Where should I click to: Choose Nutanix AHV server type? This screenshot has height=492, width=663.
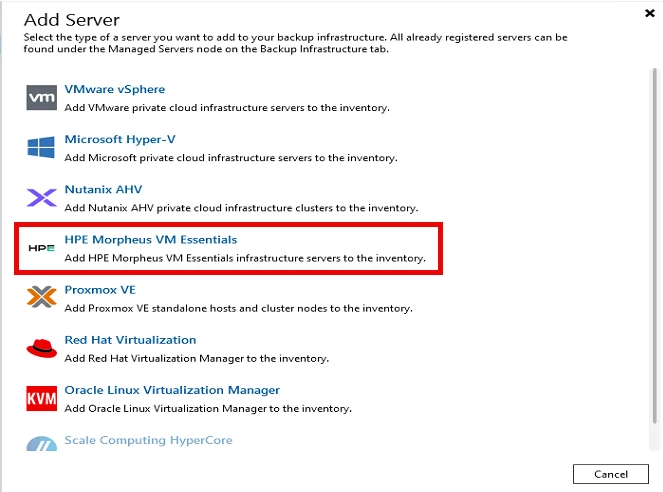103,189
